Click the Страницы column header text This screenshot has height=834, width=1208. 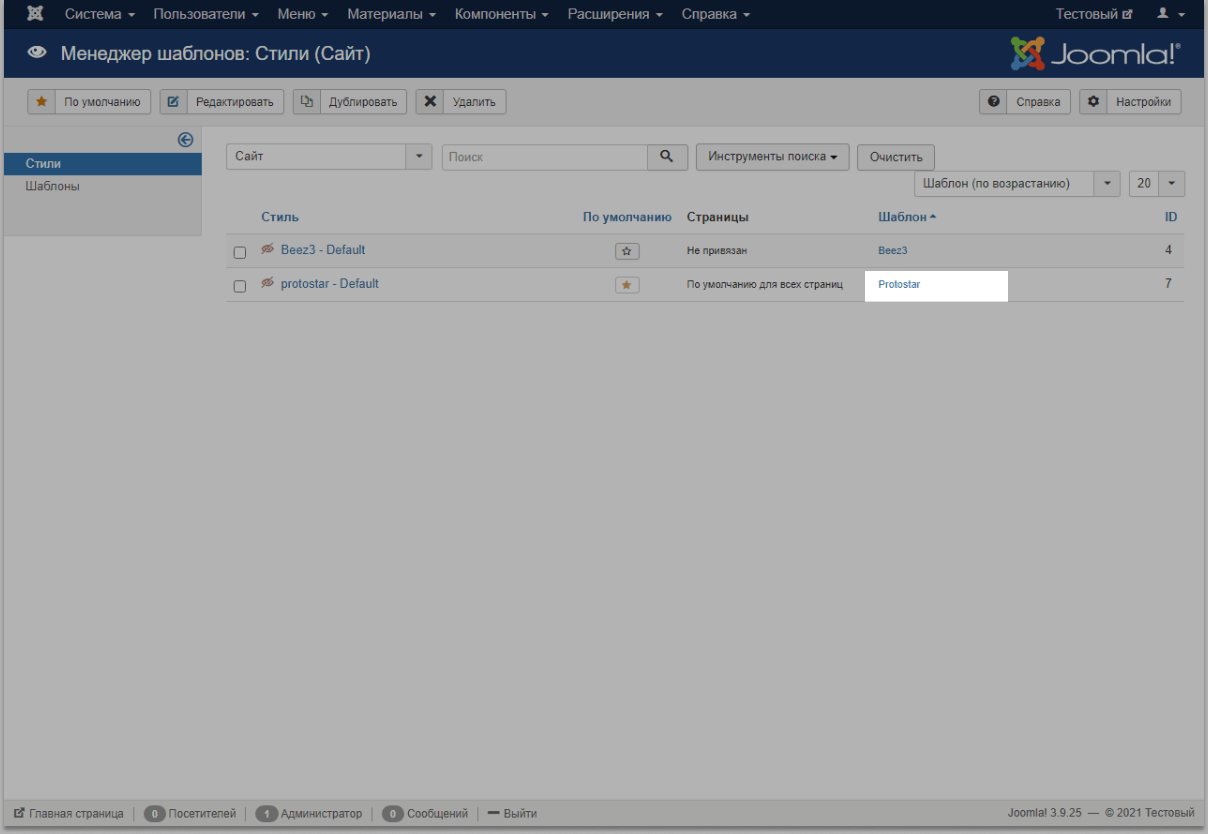(718, 217)
